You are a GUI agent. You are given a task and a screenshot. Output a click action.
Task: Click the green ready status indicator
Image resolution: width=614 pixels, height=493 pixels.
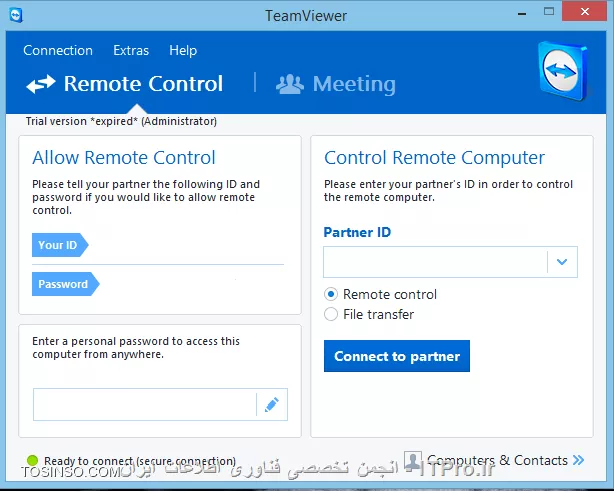[x=33, y=460]
